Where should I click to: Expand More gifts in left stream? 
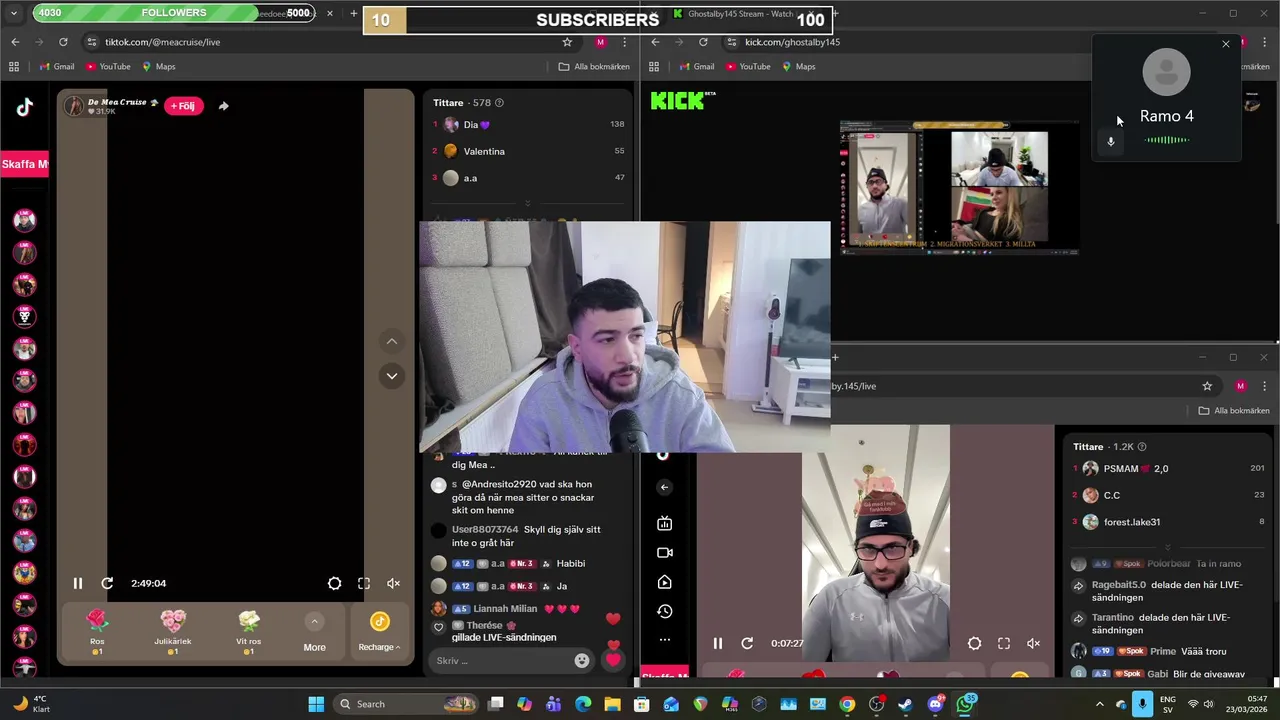tap(314, 632)
